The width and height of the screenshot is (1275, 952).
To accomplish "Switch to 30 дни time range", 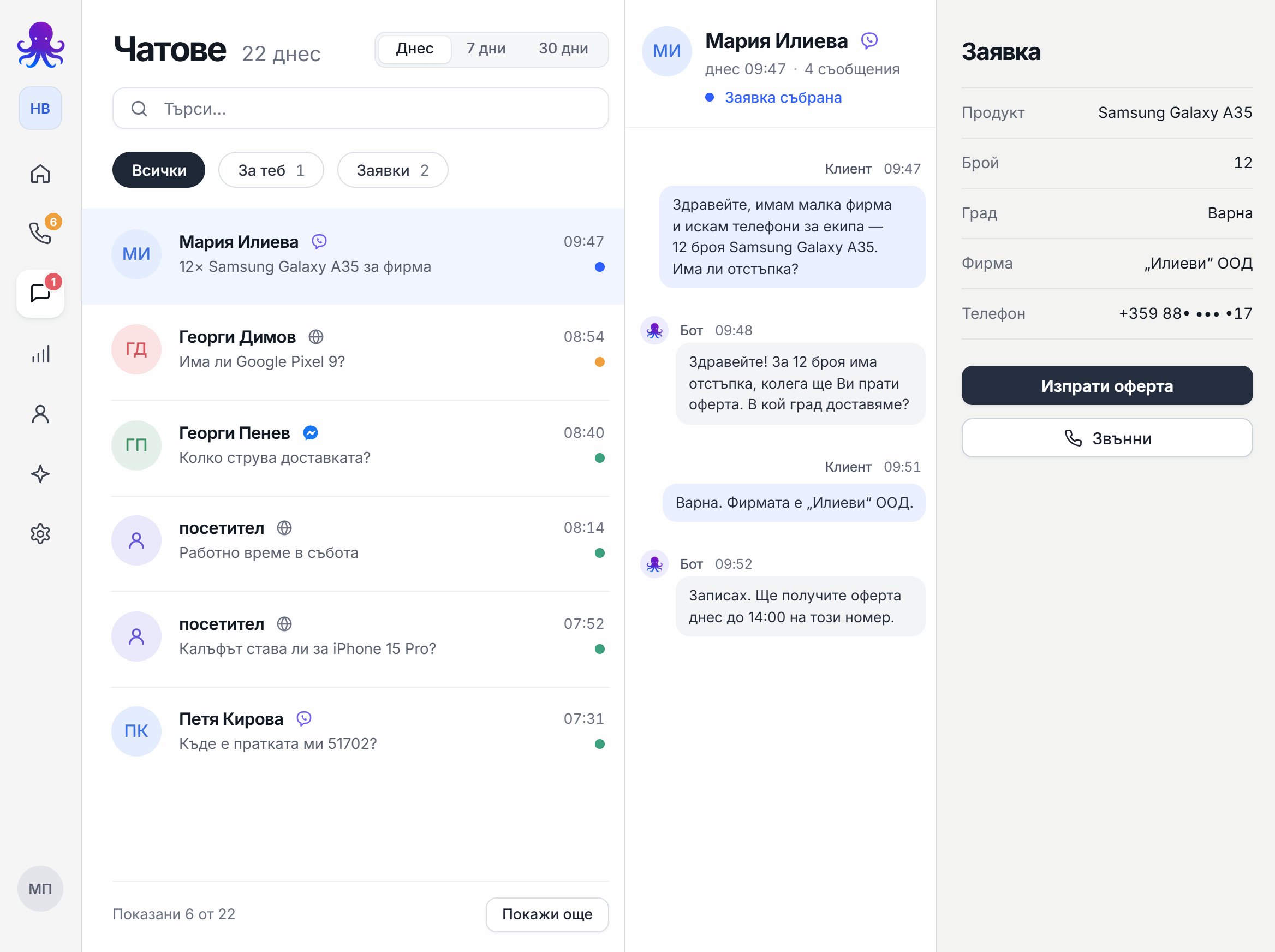I will pos(563,49).
